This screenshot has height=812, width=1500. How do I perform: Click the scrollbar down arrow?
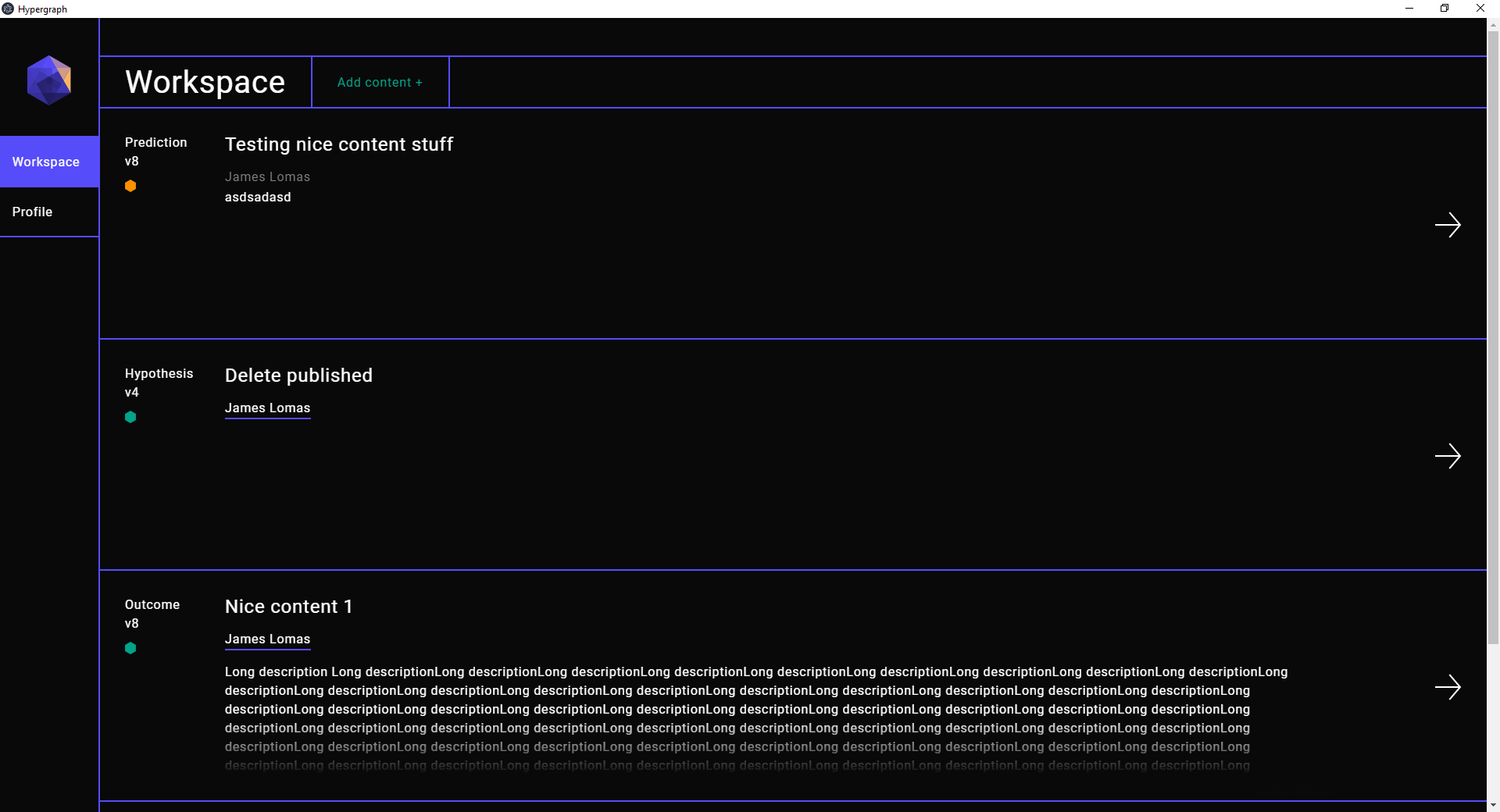[x=1493, y=805]
